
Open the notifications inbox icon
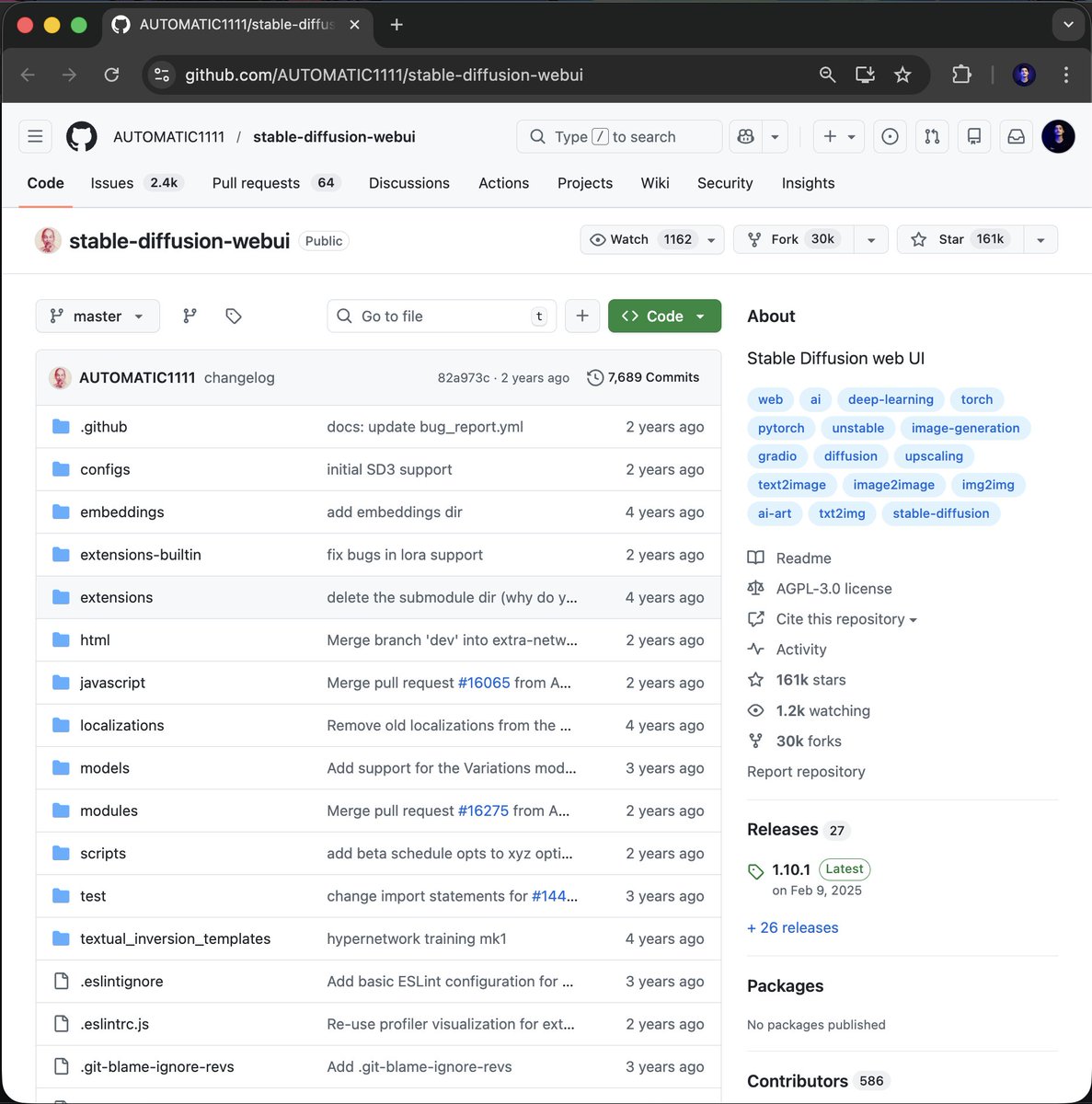(1016, 136)
